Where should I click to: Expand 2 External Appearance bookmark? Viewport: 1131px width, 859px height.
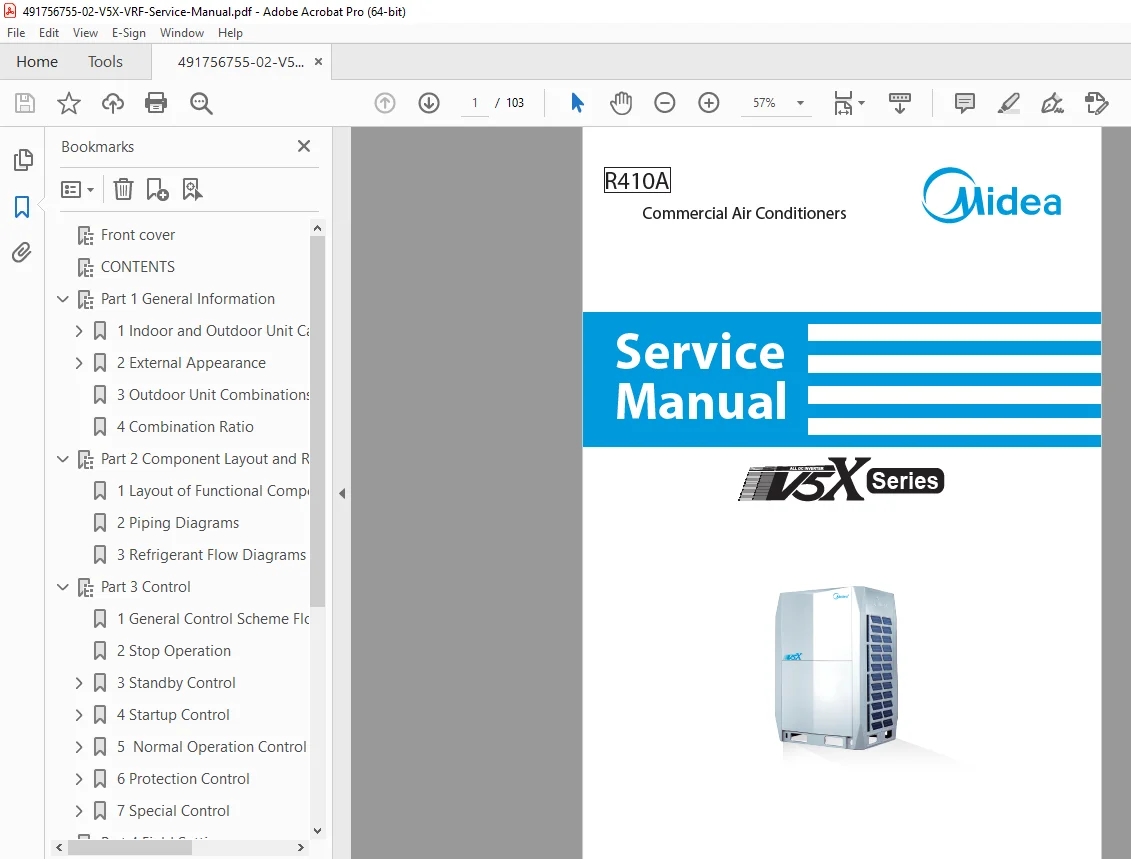[79, 363]
